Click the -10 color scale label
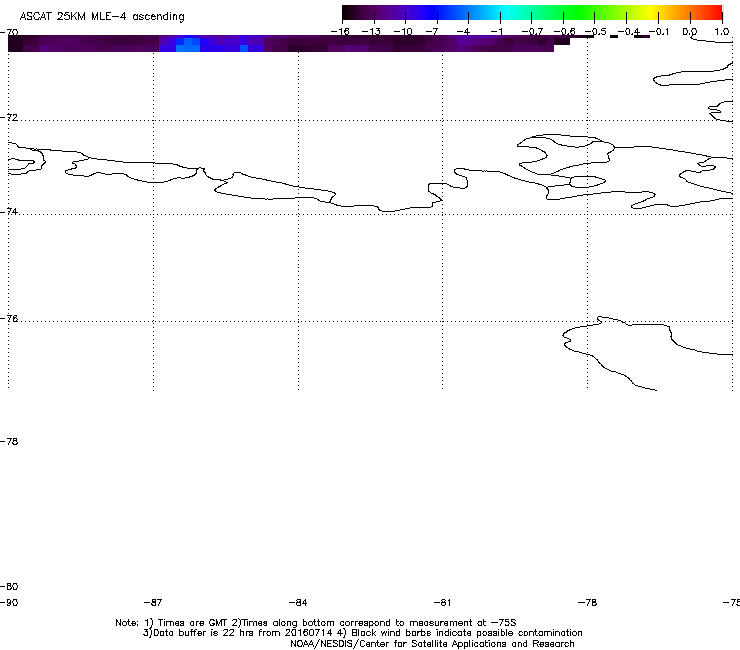This screenshot has height=650, width=740. tap(403, 32)
